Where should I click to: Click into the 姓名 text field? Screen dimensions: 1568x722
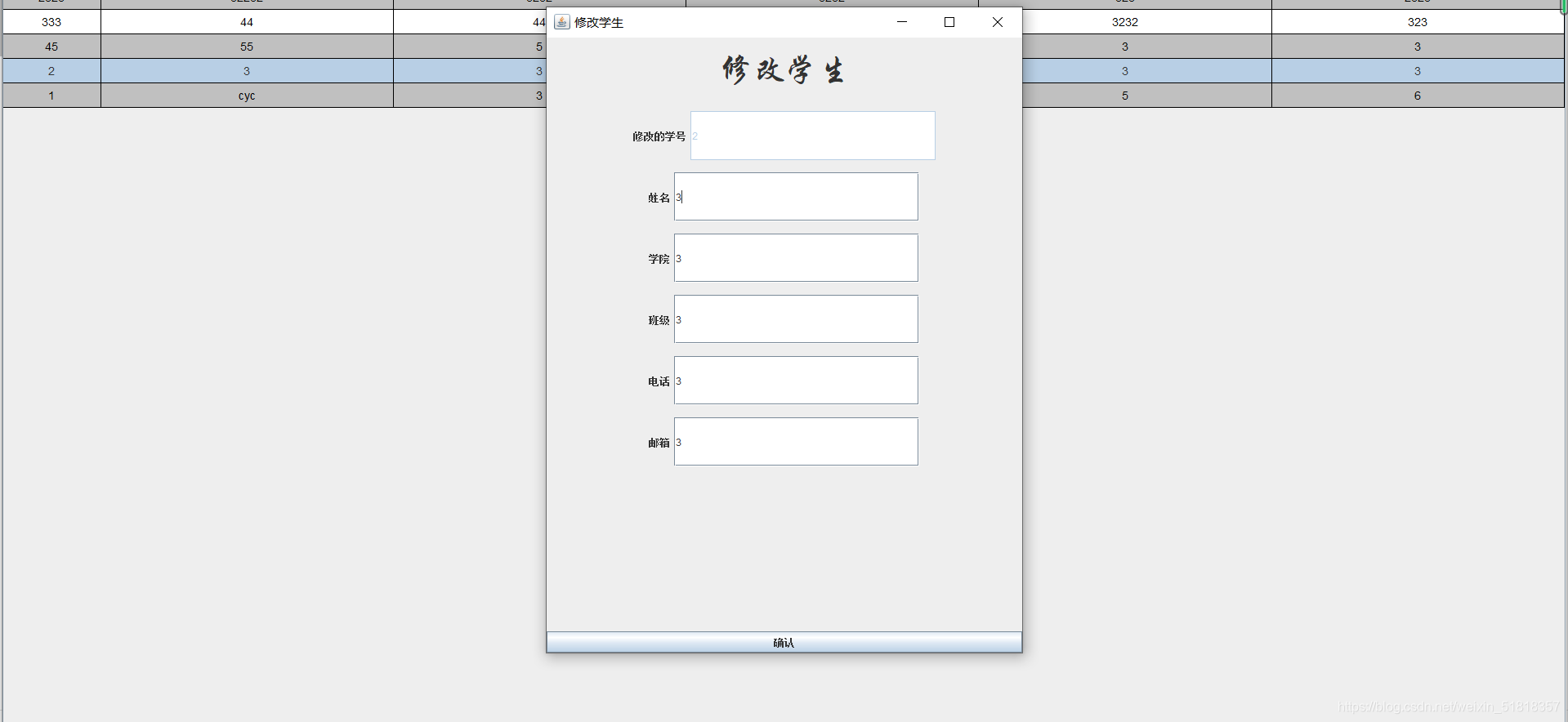(796, 197)
